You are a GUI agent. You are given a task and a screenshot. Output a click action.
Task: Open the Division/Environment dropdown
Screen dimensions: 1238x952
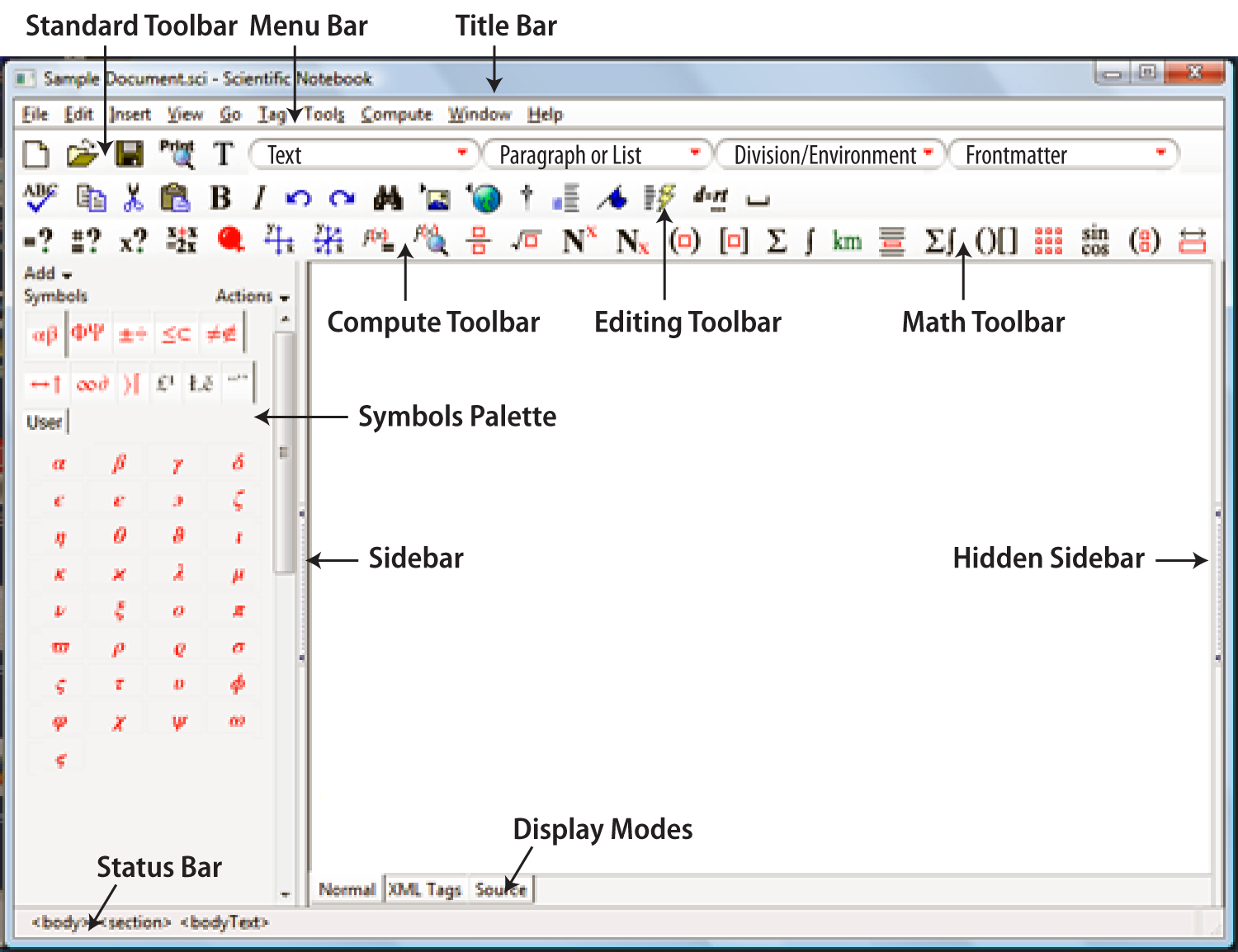[x=829, y=154]
